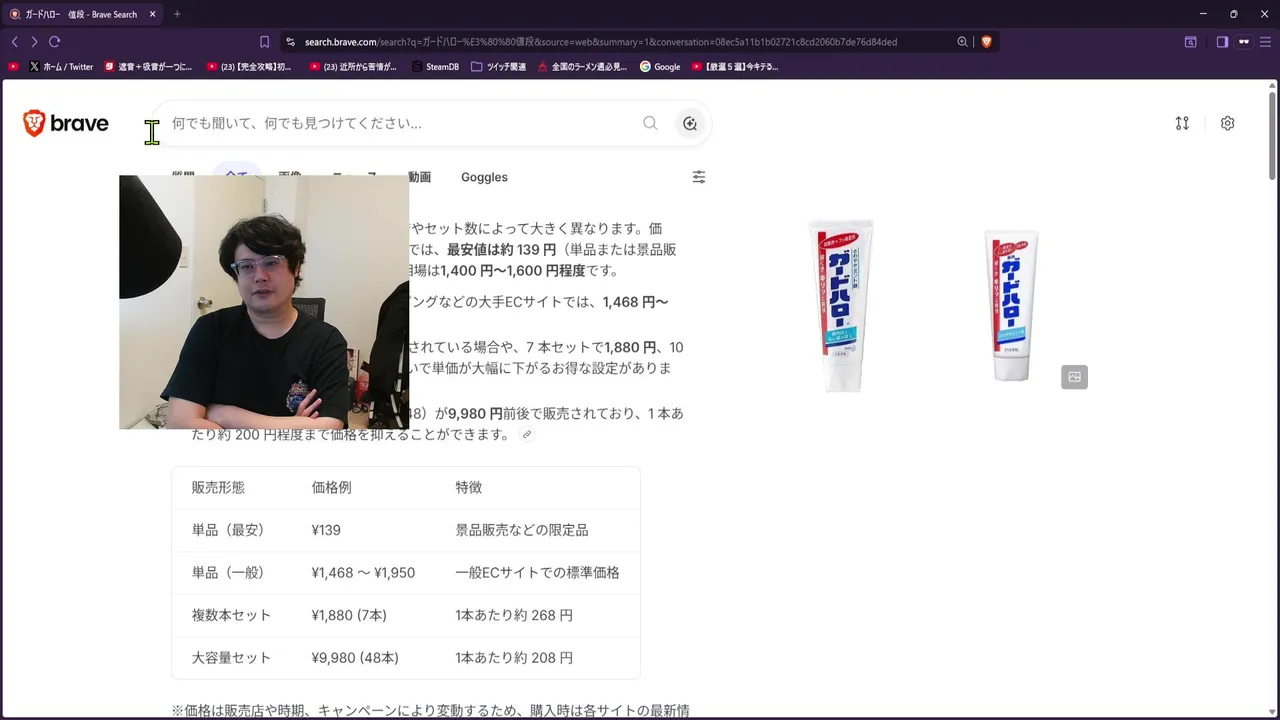The image size is (1280, 720).
Task: Open the Google bookmark
Action: click(660, 67)
